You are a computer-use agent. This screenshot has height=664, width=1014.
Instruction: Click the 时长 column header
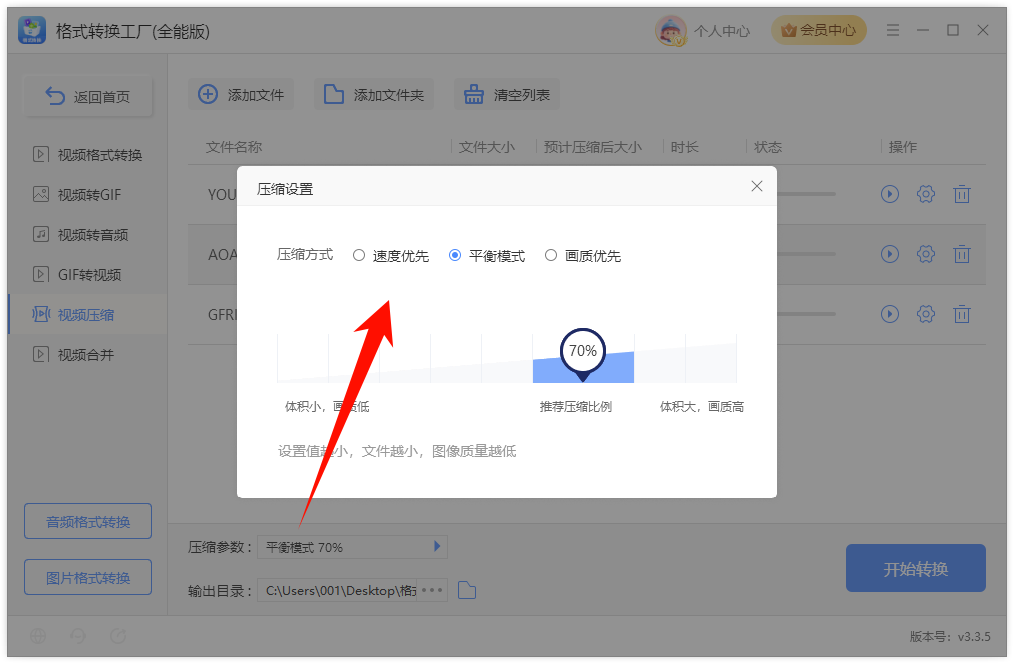685,147
